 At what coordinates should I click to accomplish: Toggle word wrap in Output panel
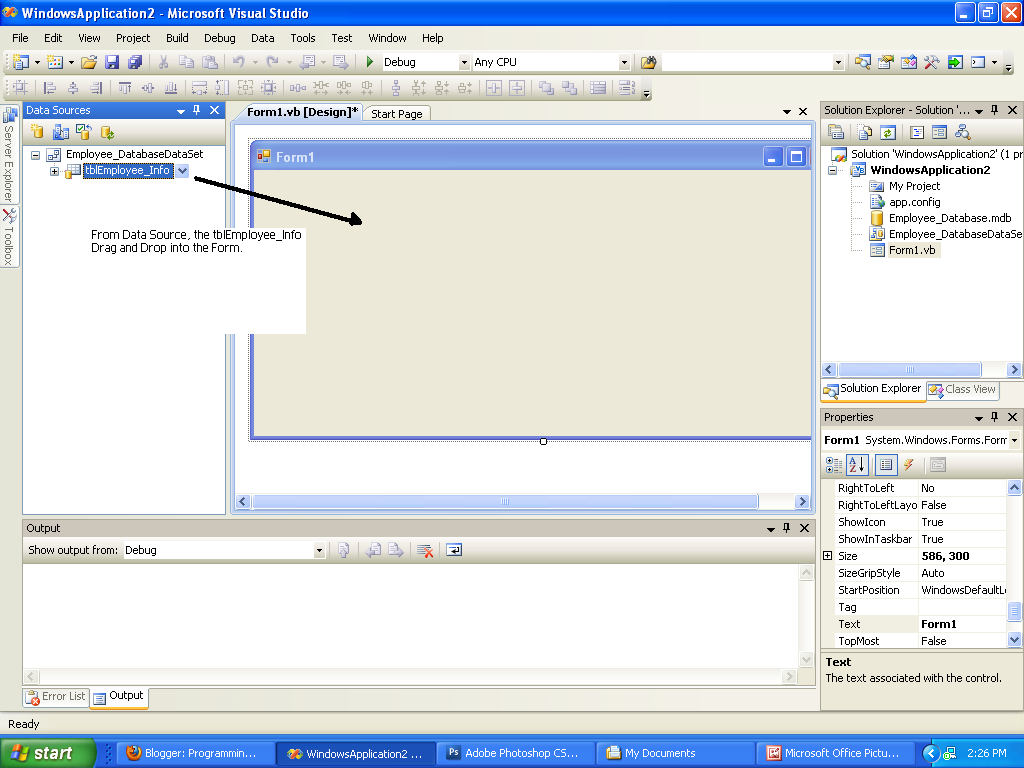pyautogui.click(x=454, y=551)
